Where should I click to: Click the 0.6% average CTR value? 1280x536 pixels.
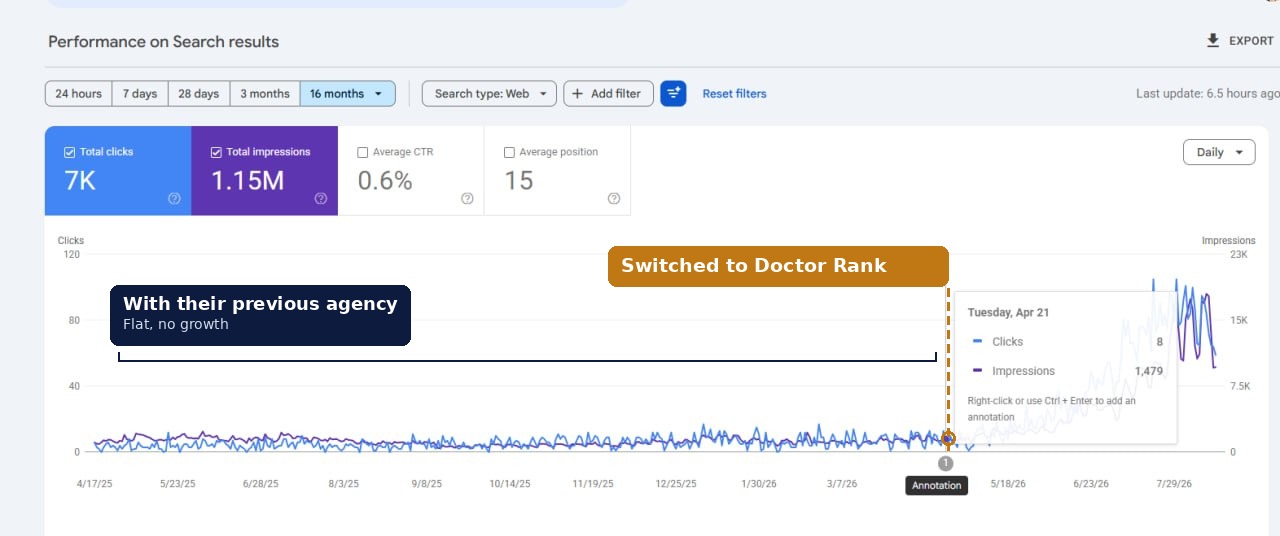385,181
